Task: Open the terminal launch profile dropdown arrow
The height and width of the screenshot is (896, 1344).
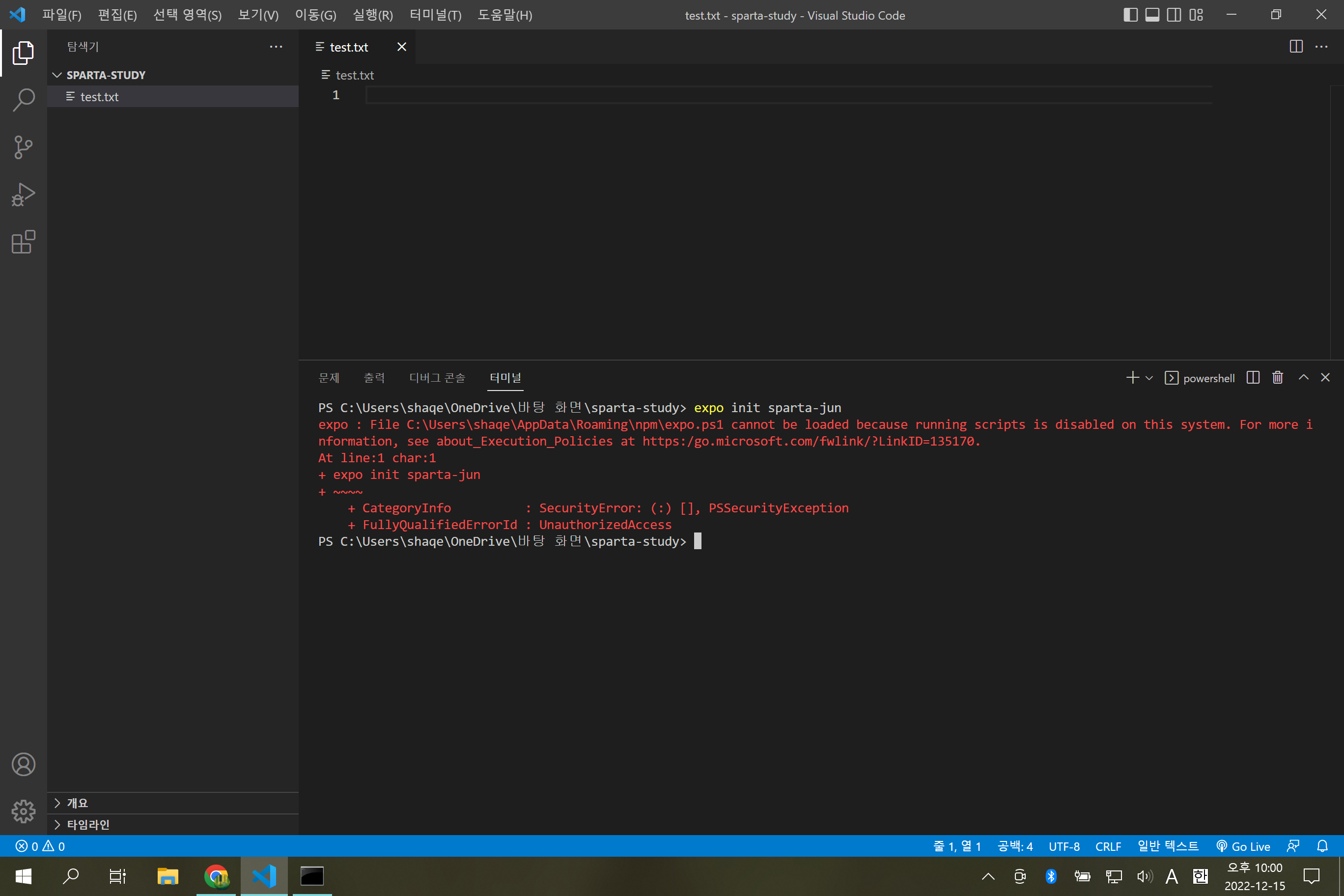Action: click(1149, 378)
